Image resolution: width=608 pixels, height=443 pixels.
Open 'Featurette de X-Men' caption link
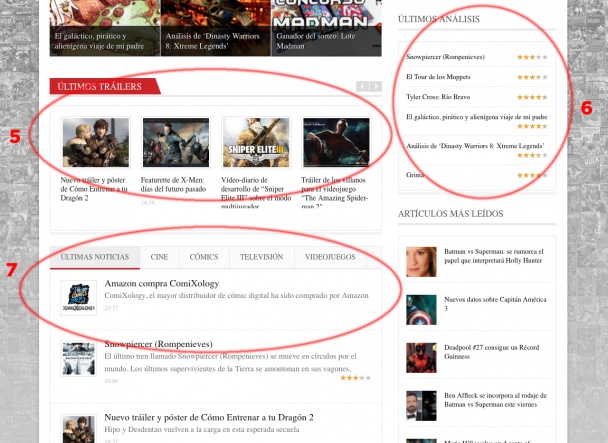pyautogui.click(x=173, y=185)
